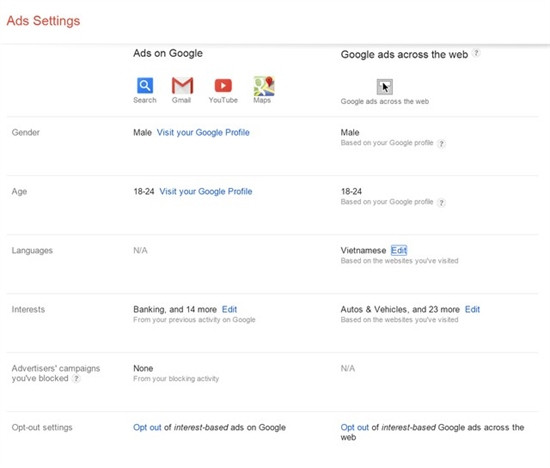Click the 'Search' label under magnifier icon
The height and width of the screenshot is (468, 550).
coord(145,100)
